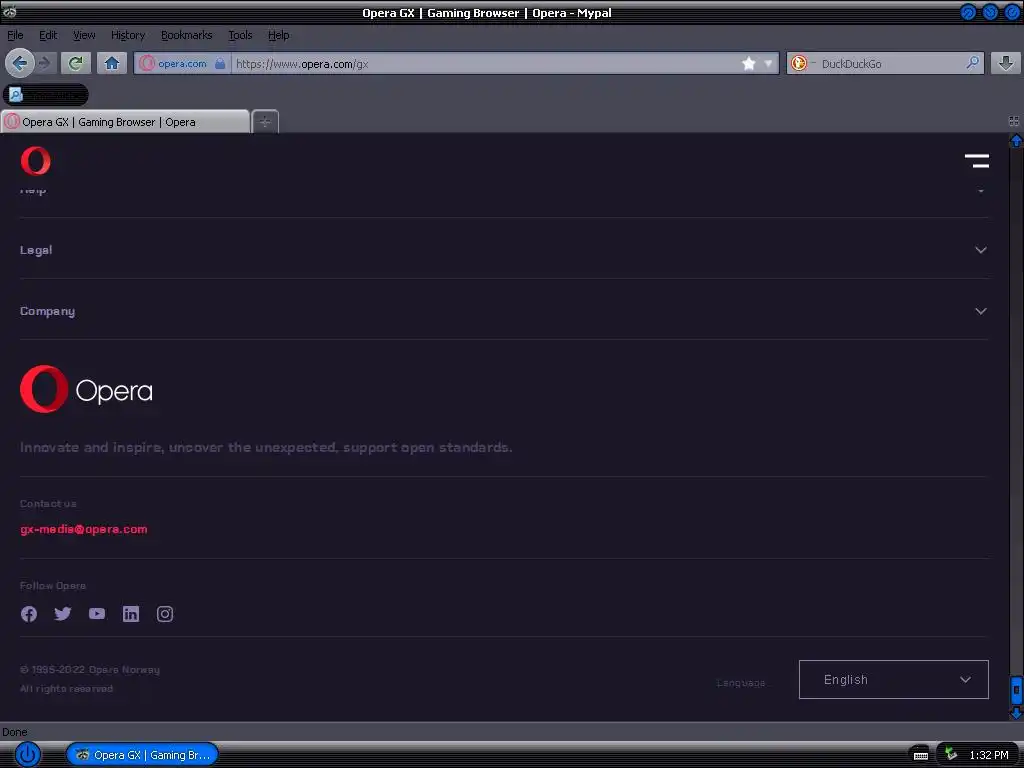Image resolution: width=1024 pixels, height=768 pixels.
Task: Click the forward navigation arrow
Action: pyautogui.click(x=45, y=63)
